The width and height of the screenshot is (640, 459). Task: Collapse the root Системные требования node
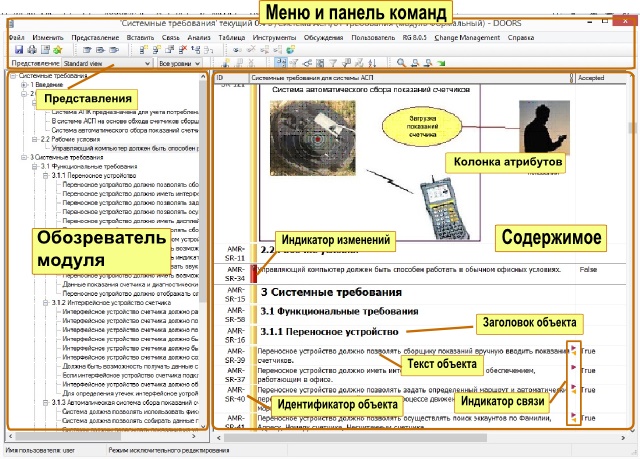(x=13, y=76)
